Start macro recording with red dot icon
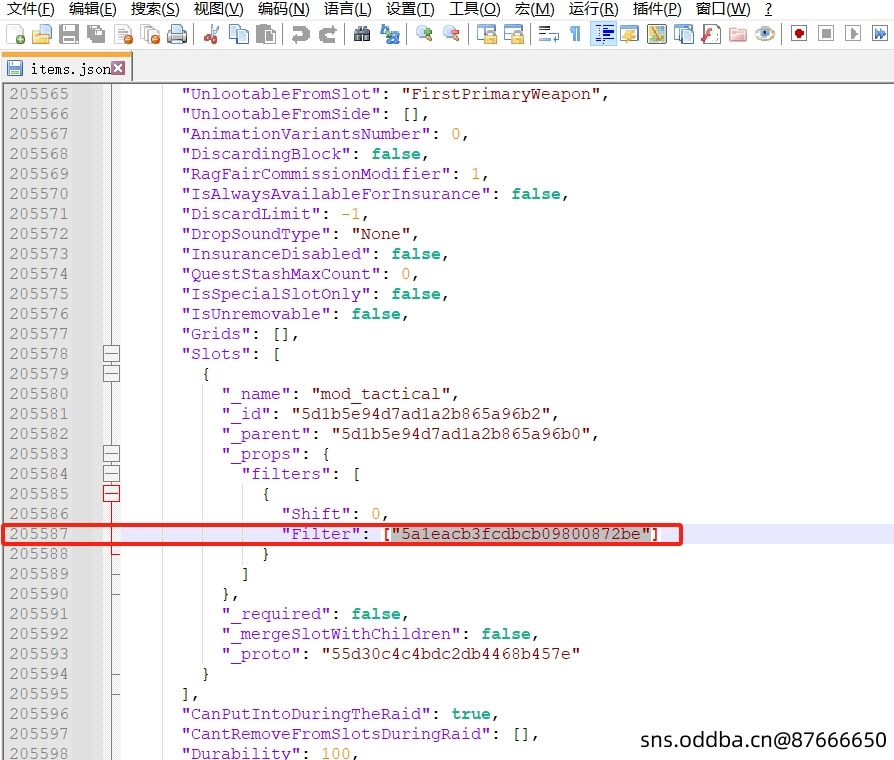Viewport: 894px width, 760px height. coord(798,34)
